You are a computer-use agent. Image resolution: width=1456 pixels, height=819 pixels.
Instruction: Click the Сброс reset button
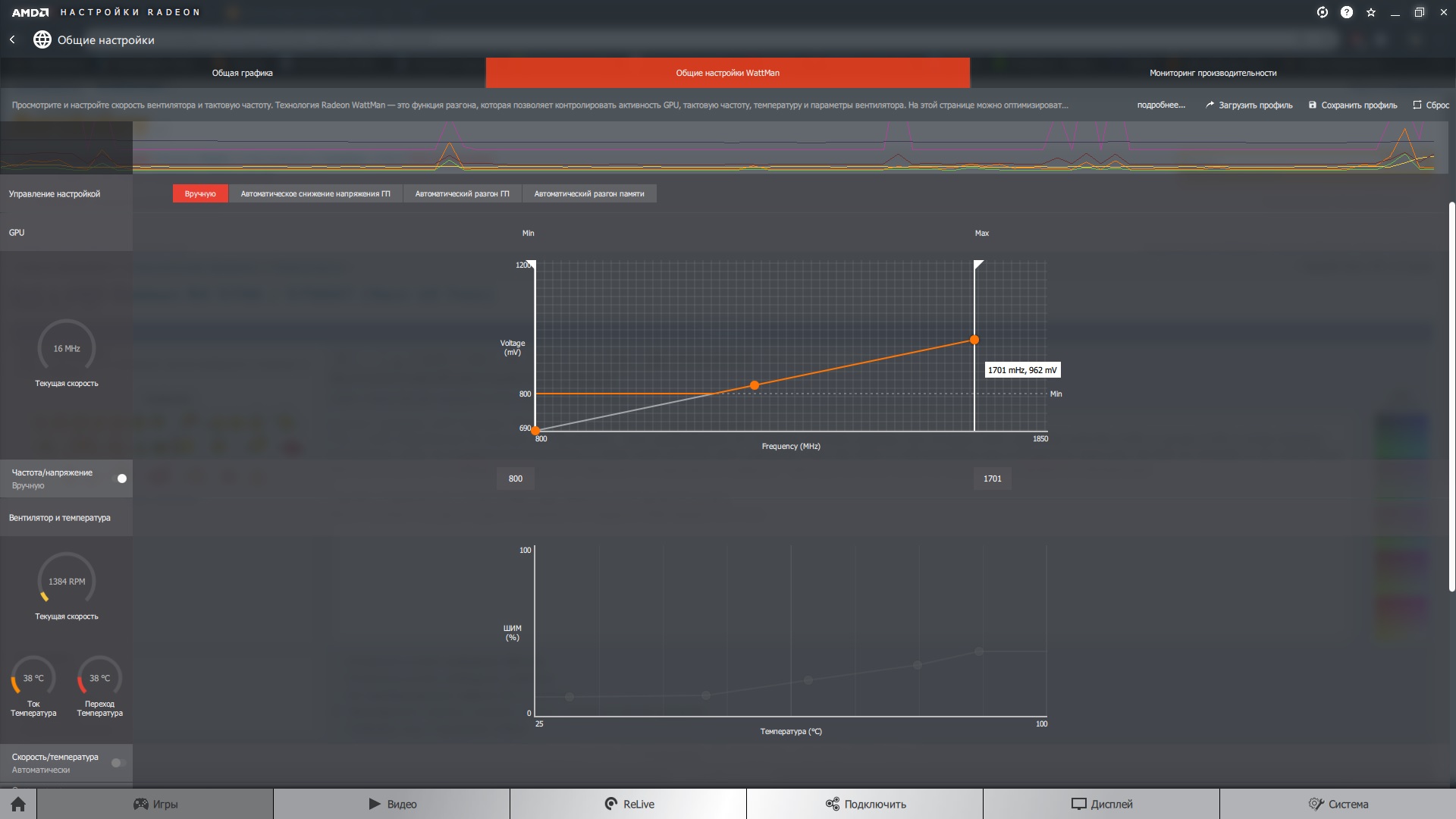tap(1431, 105)
